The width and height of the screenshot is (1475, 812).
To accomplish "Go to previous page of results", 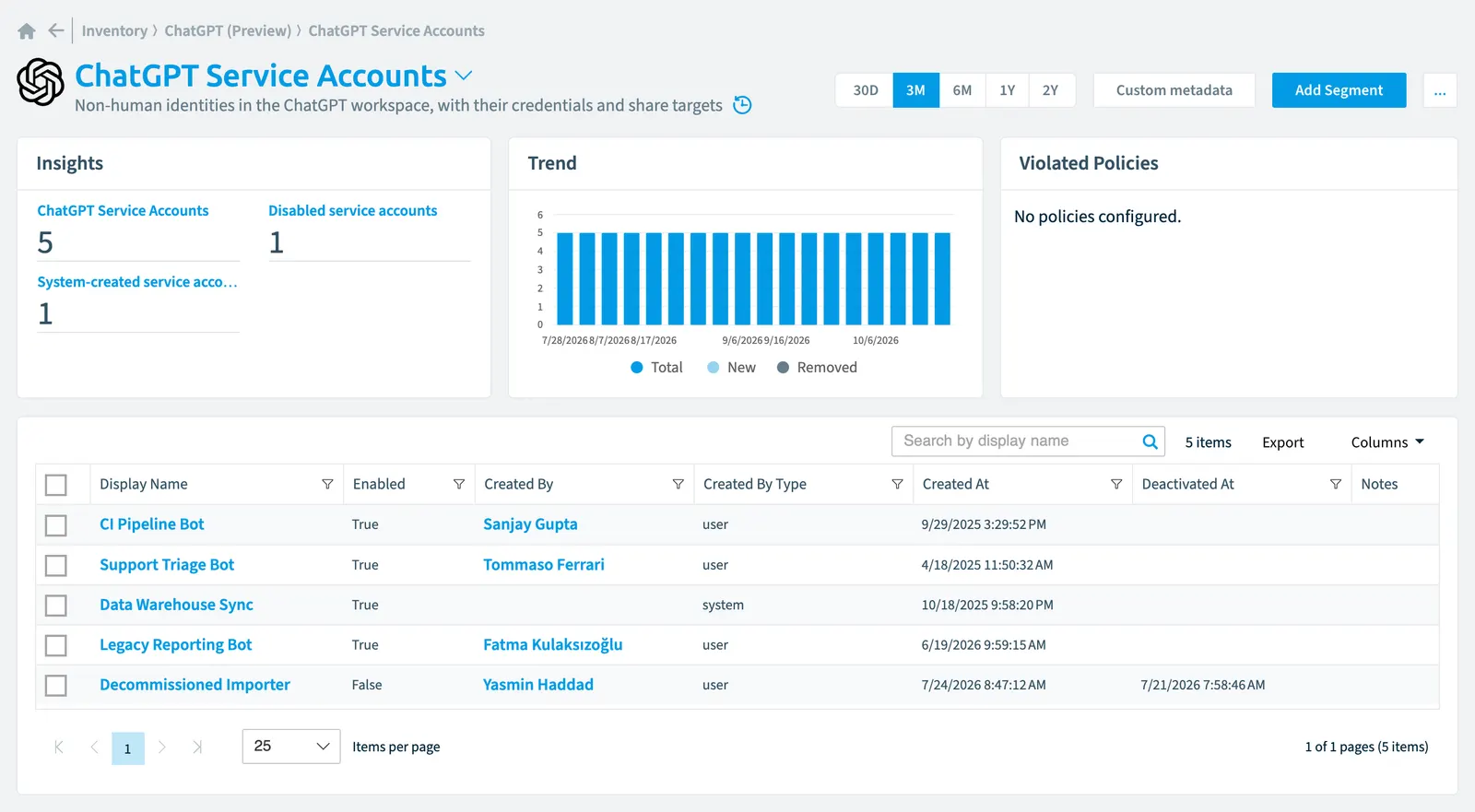I will click(94, 747).
